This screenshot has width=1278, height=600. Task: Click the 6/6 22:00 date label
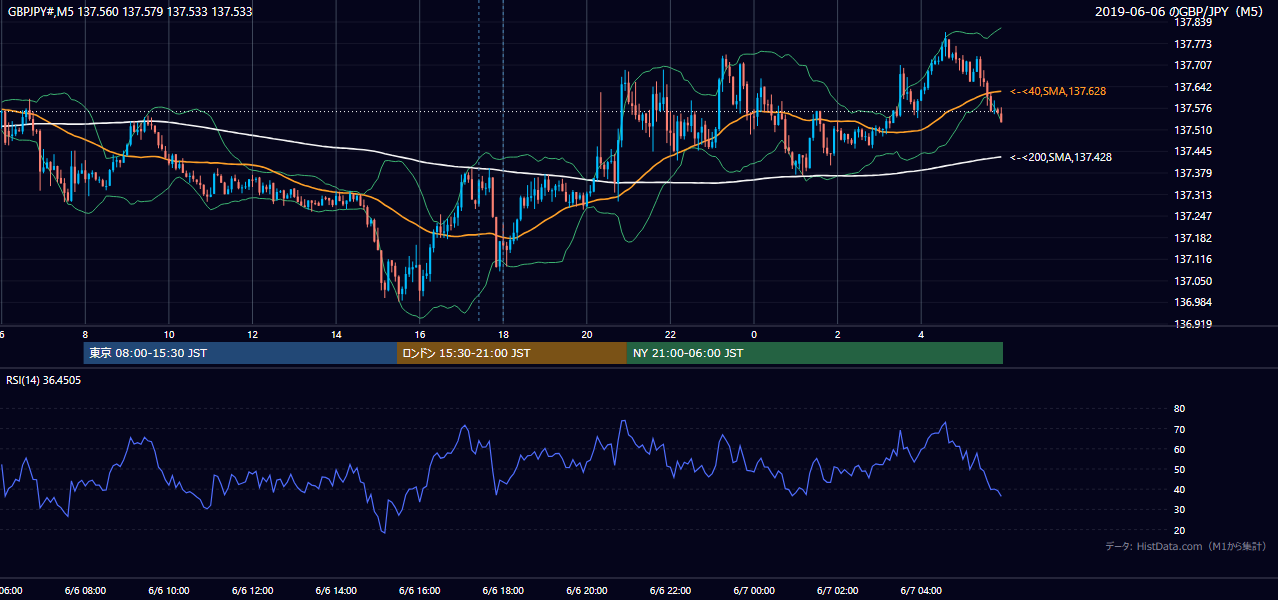(x=669, y=591)
